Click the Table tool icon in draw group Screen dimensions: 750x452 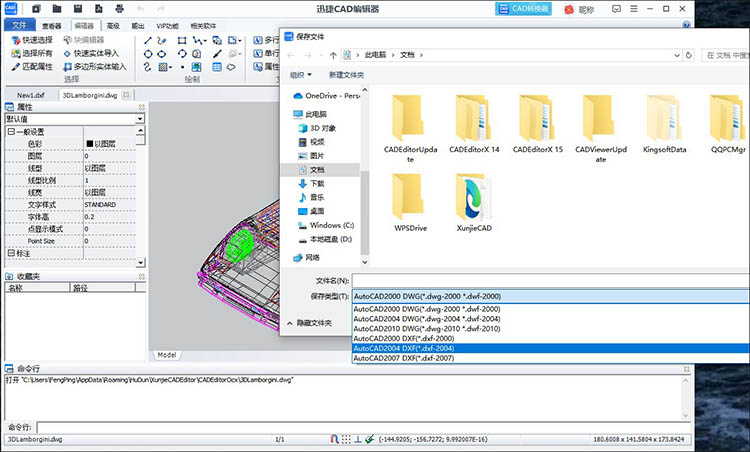[x=217, y=67]
